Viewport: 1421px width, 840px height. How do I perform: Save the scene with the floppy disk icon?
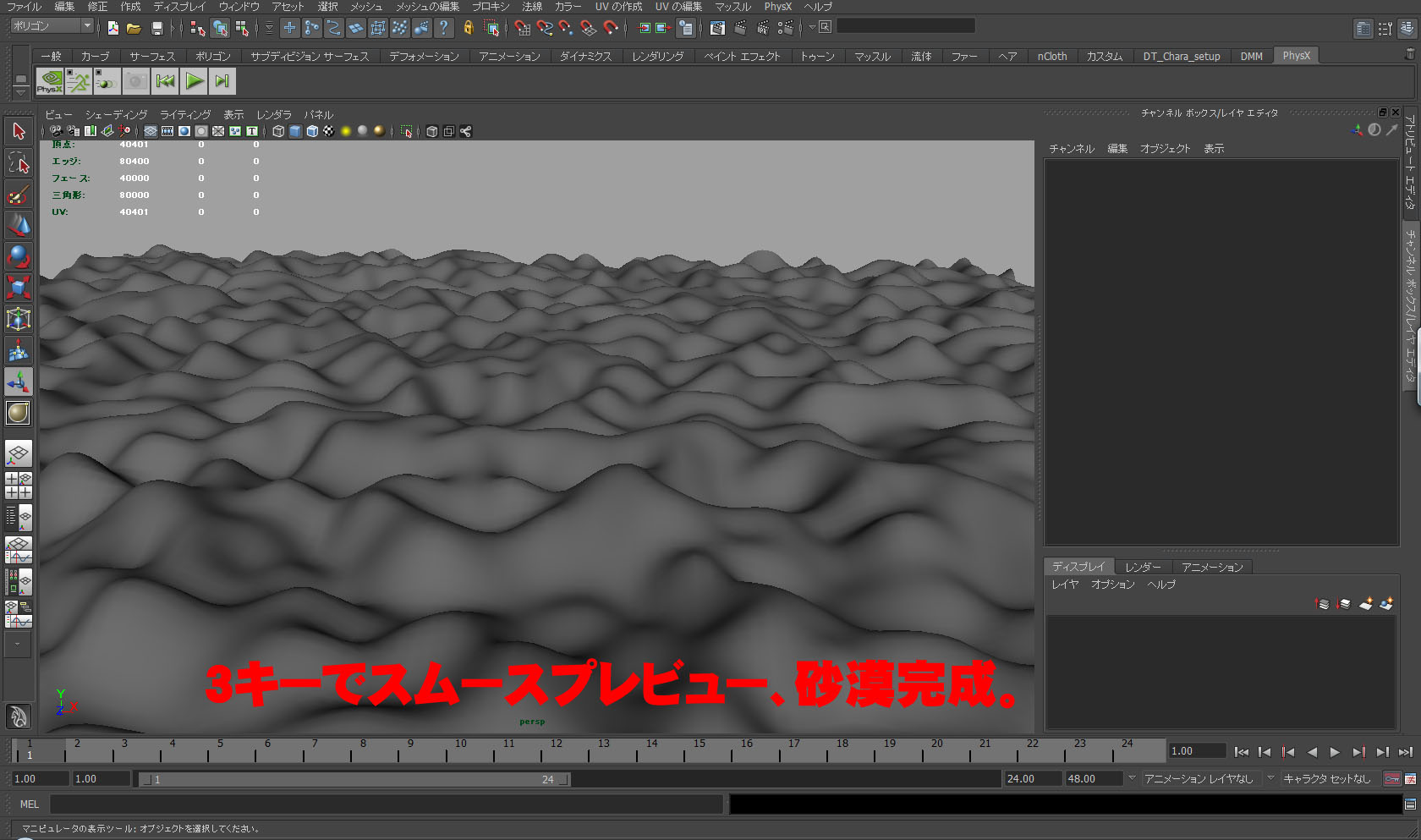point(157,27)
